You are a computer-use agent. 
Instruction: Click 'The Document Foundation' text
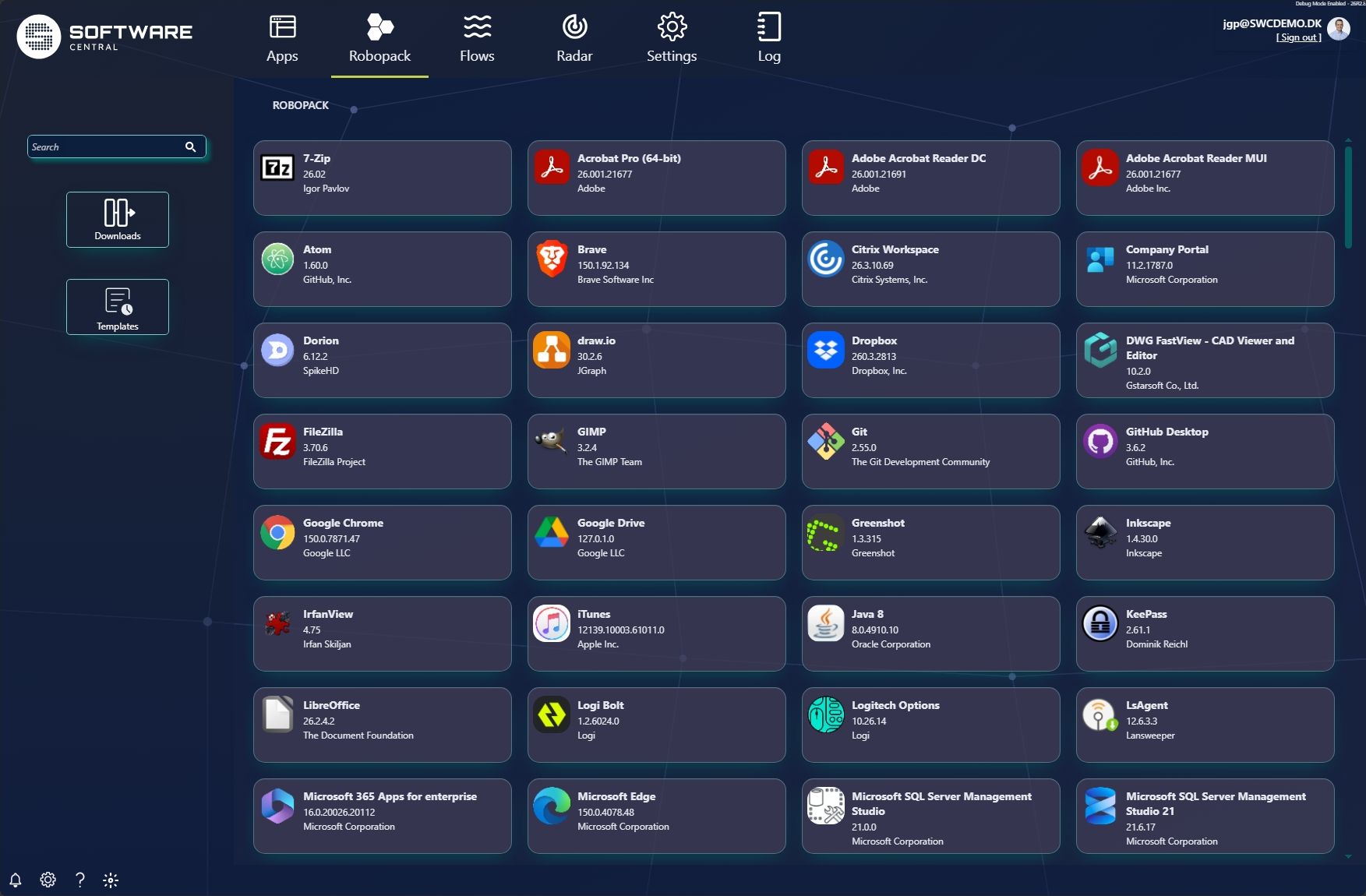pyautogui.click(x=358, y=735)
